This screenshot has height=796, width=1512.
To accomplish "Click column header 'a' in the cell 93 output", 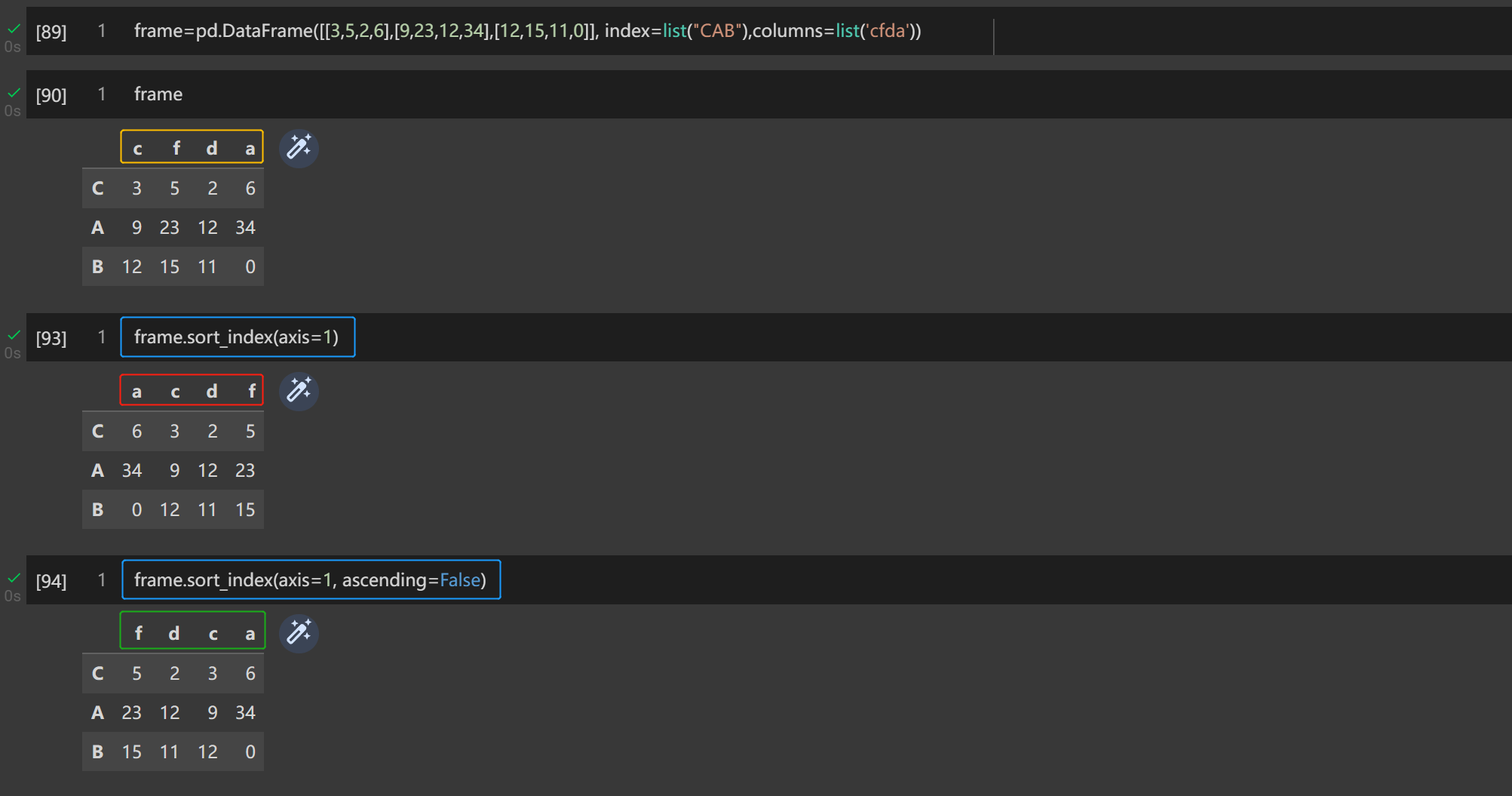I will pos(136,392).
